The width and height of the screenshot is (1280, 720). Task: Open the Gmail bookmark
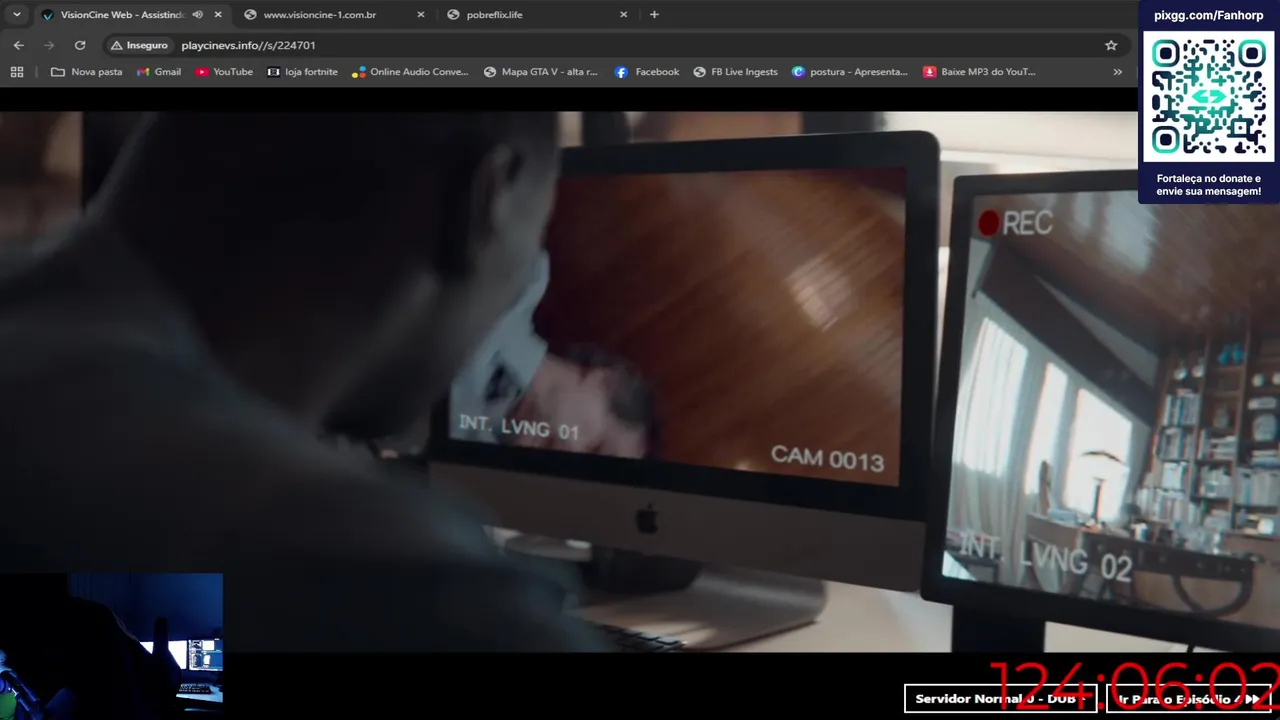(159, 72)
